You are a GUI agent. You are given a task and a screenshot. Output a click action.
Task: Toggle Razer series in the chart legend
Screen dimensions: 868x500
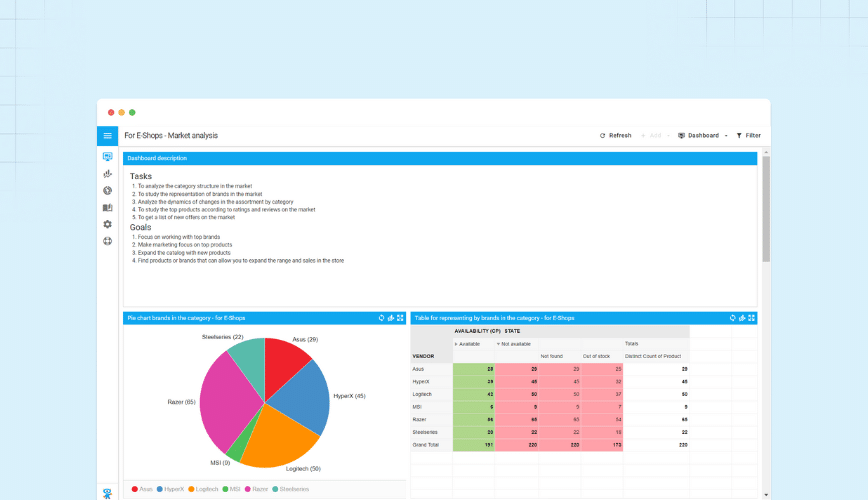[x=257, y=489]
